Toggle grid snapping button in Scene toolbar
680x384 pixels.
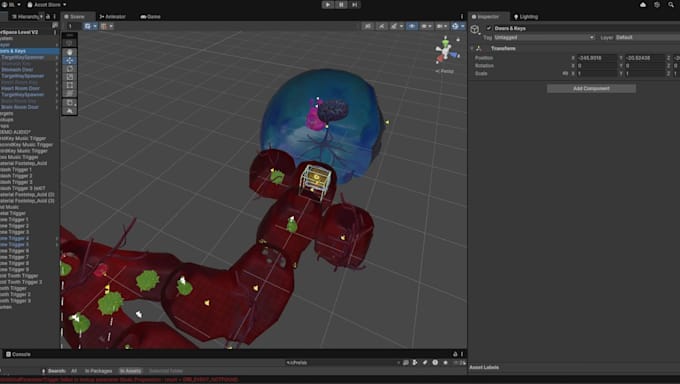click(88, 26)
